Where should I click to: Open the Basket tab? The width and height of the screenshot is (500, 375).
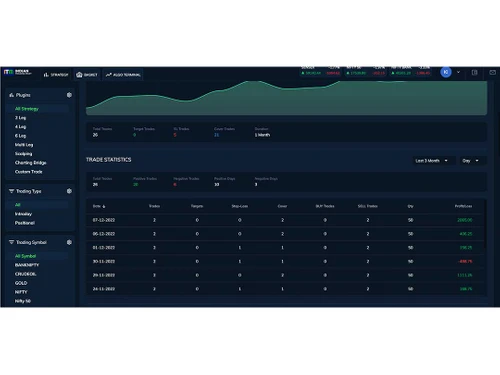pos(87,75)
